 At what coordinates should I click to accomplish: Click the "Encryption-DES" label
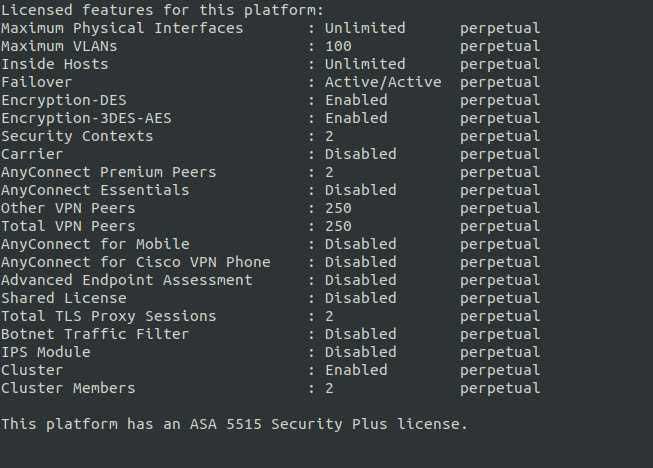(x=64, y=100)
